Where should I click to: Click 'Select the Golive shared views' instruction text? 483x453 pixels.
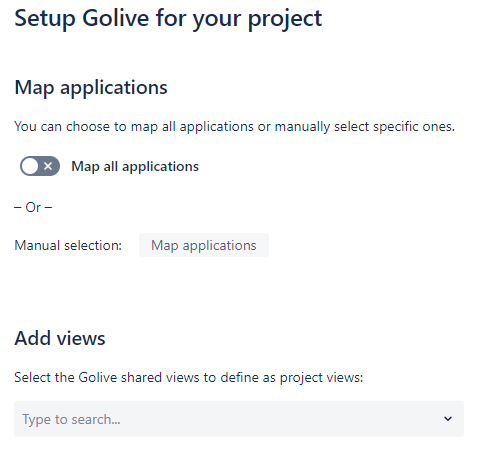[x=189, y=378]
